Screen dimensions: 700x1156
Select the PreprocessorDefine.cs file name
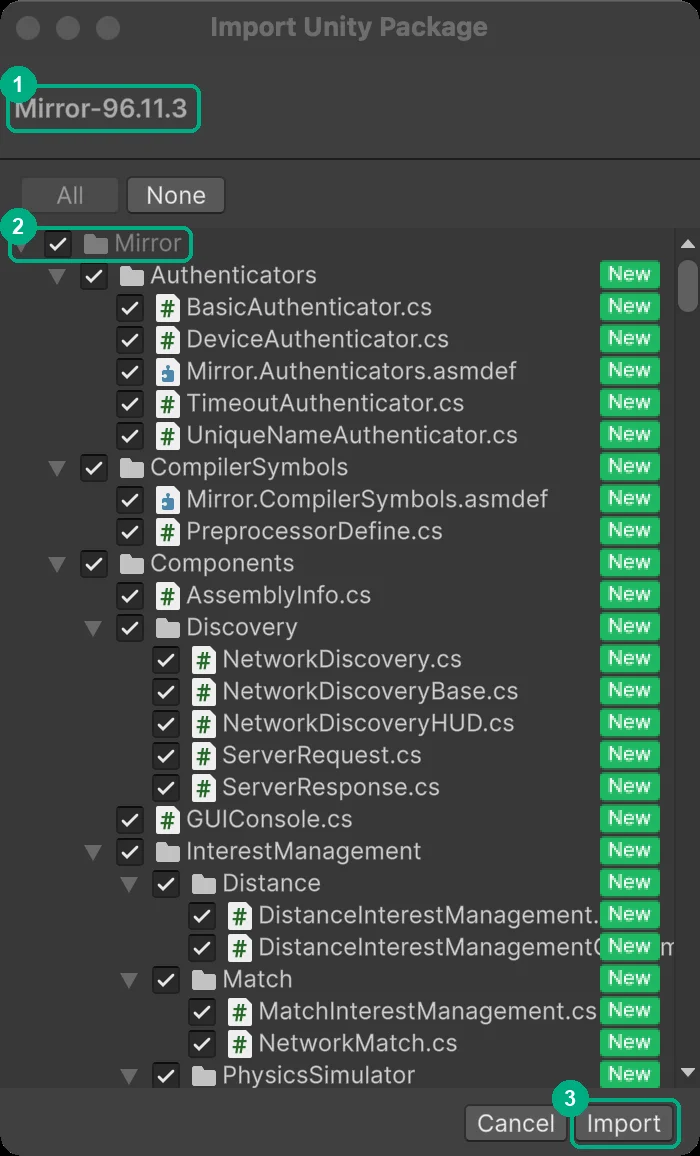coord(314,531)
